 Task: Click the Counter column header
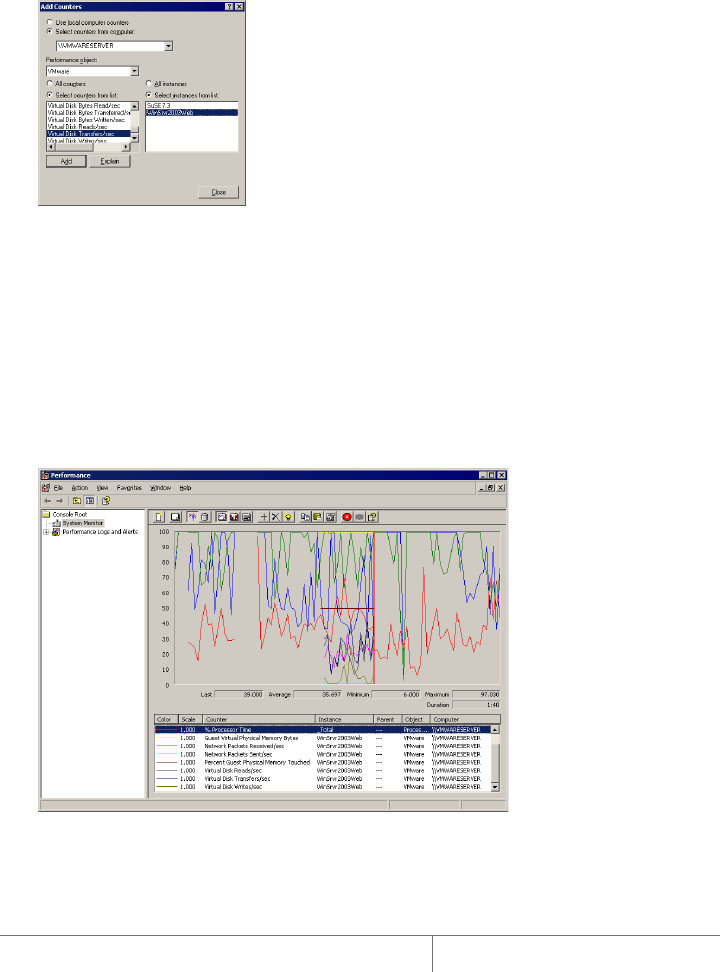click(260, 719)
